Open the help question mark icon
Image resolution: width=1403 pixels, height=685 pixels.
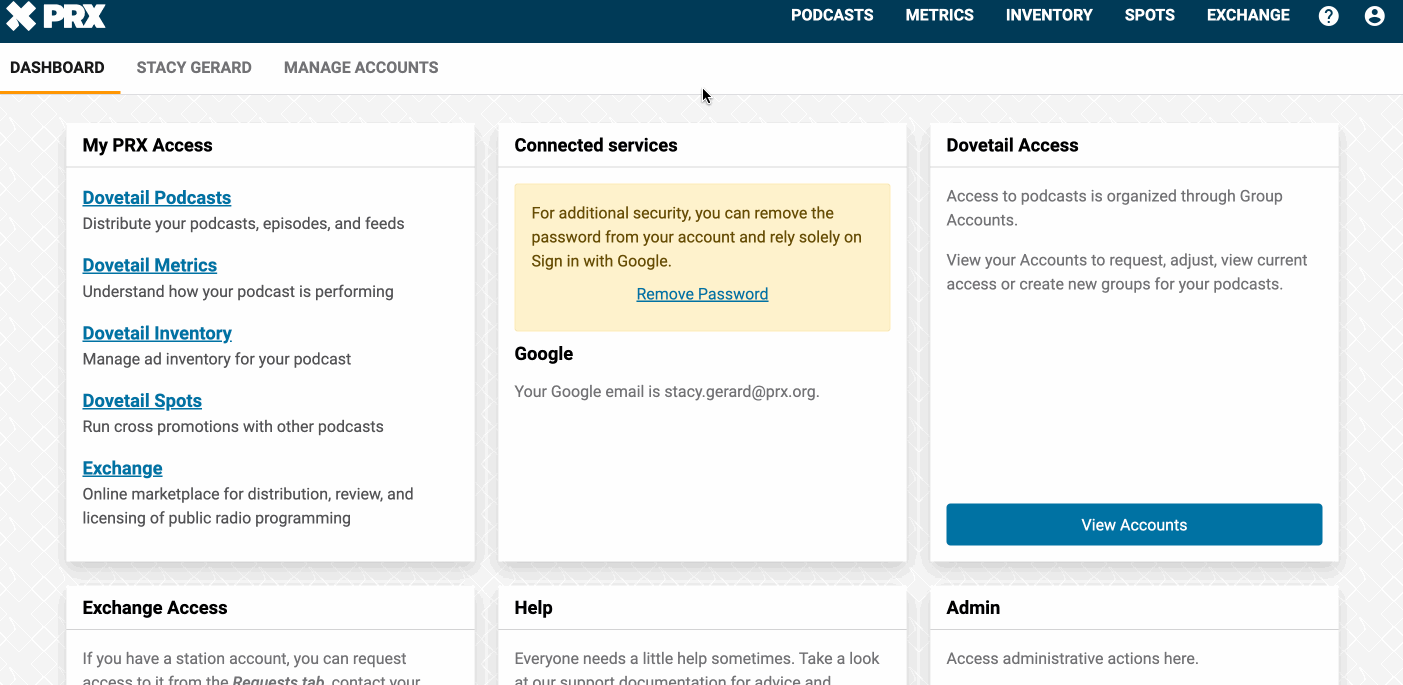click(1328, 16)
